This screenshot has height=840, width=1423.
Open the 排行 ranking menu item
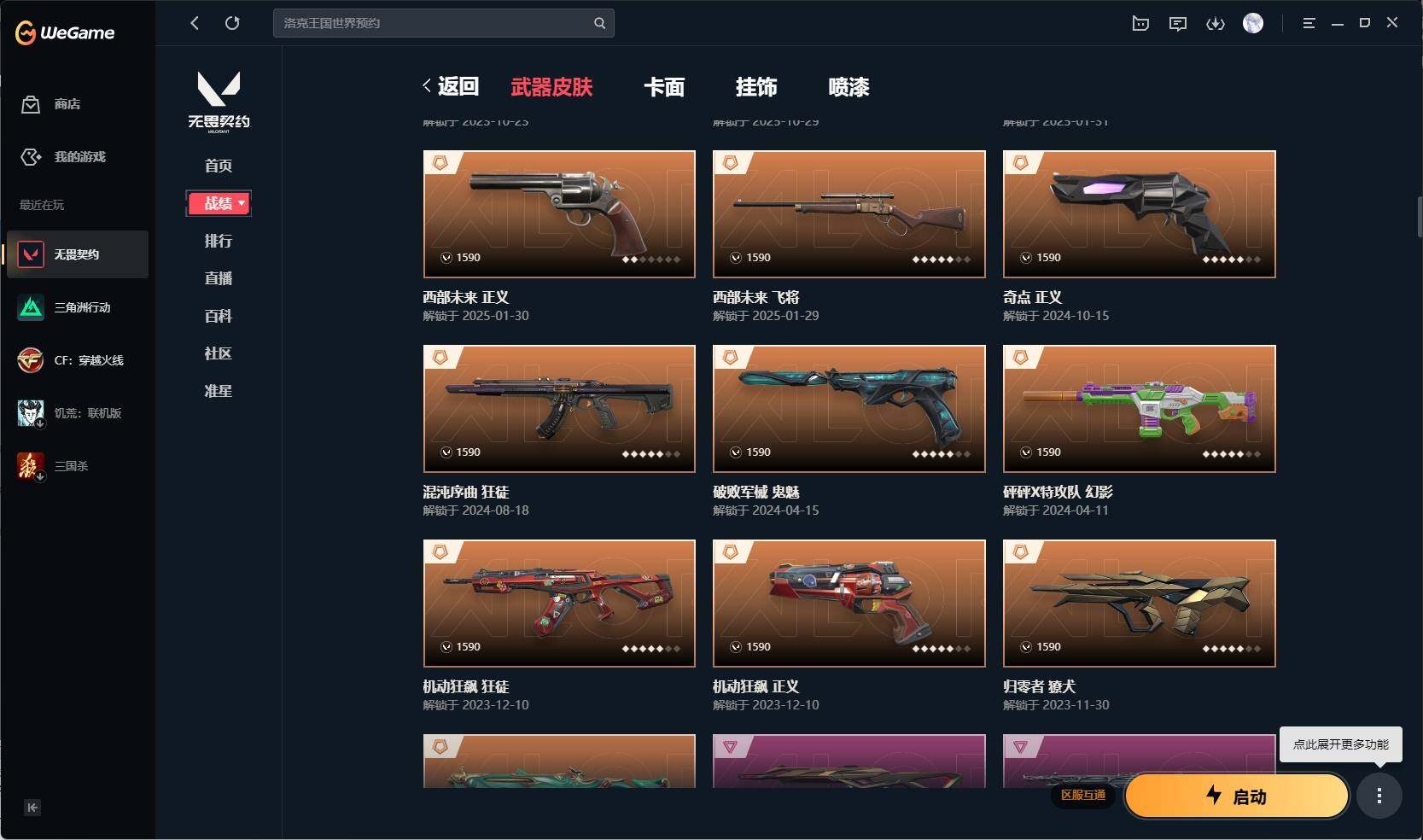point(219,241)
